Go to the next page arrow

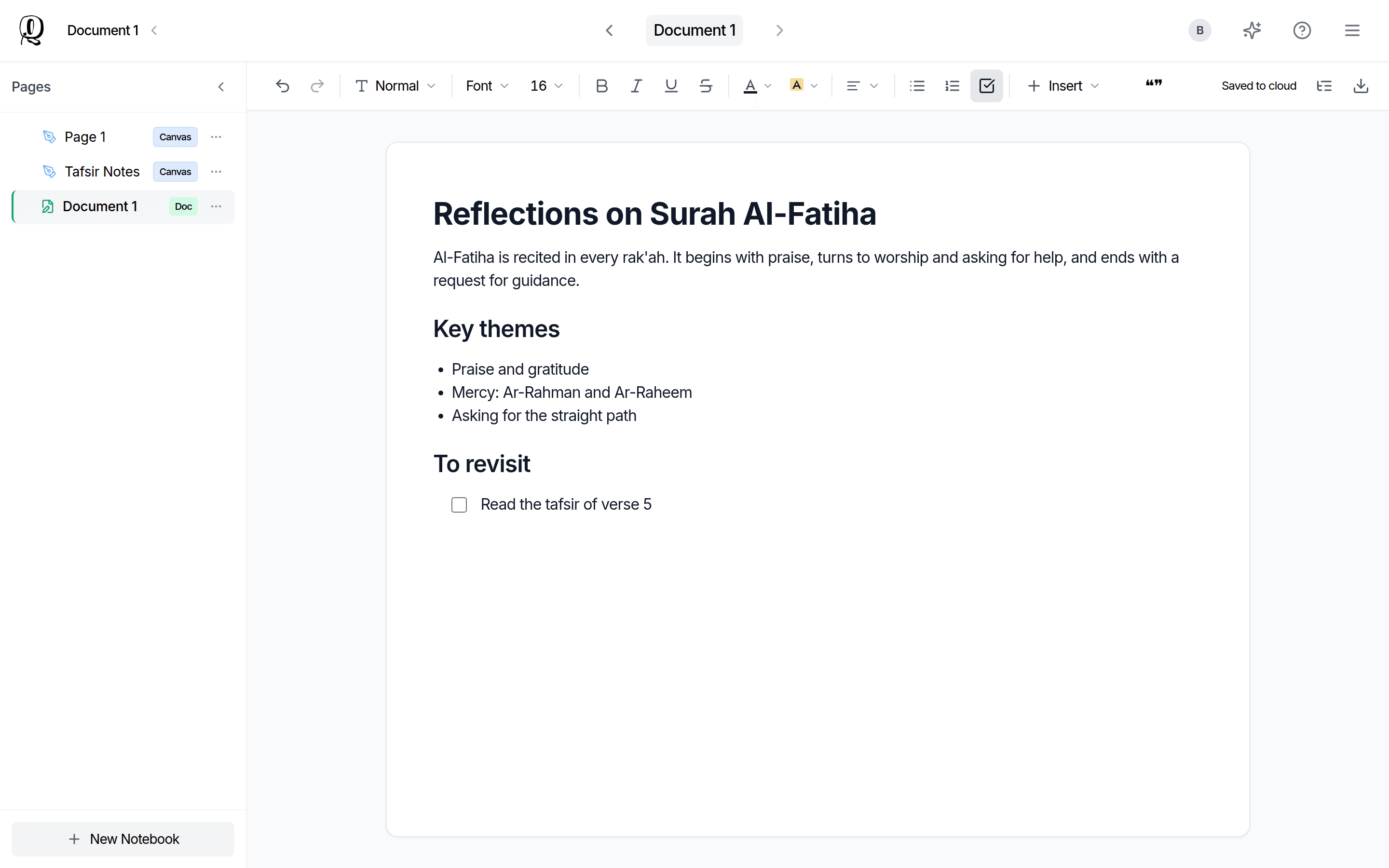click(779, 30)
